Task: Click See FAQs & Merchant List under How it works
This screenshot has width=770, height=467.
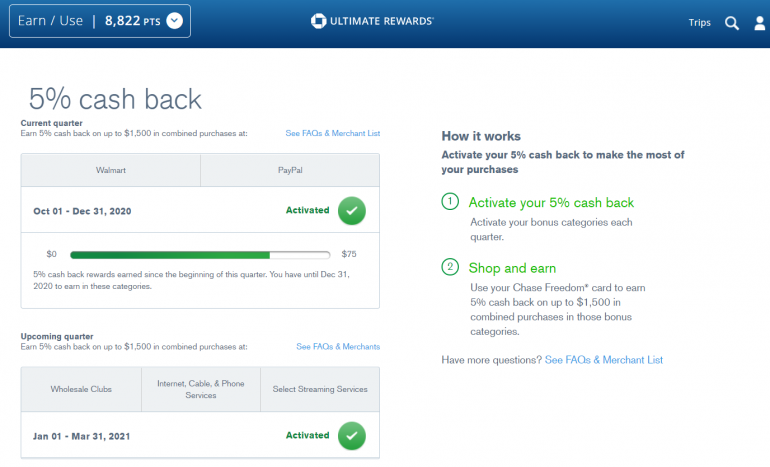Action: pyautogui.click(x=604, y=360)
